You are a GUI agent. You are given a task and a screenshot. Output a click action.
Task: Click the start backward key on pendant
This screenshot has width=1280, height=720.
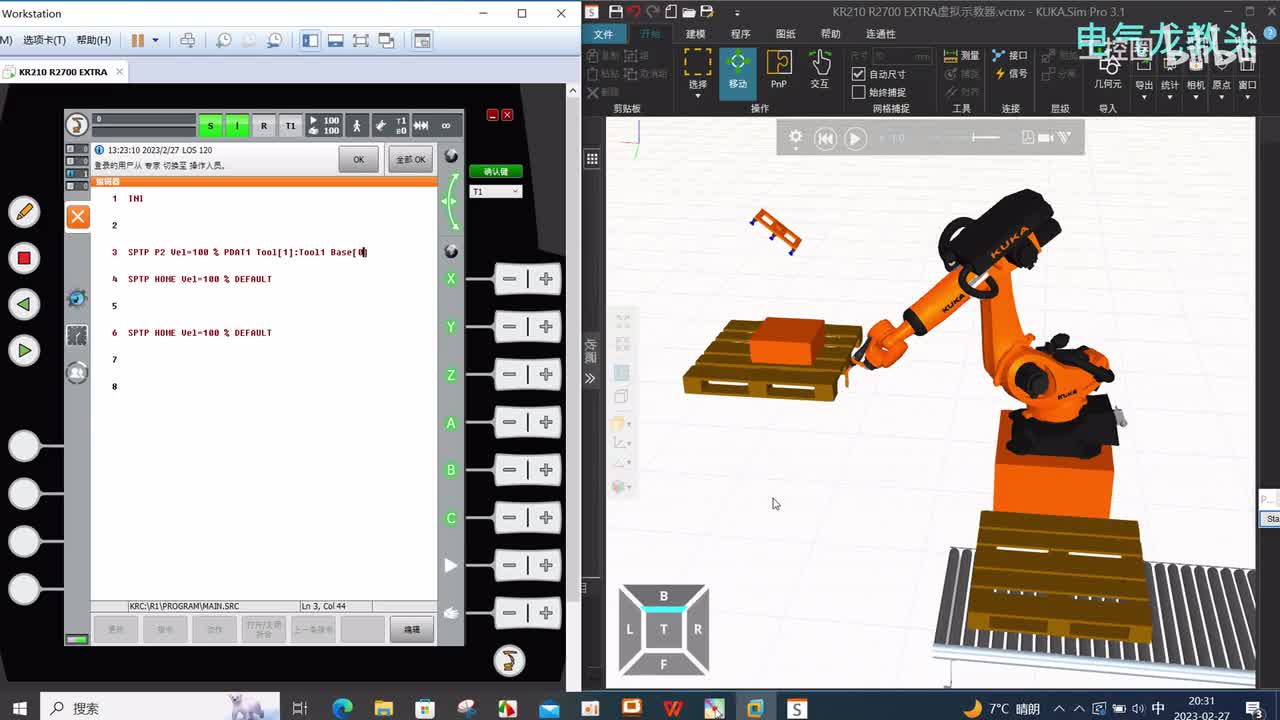click(24, 304)
